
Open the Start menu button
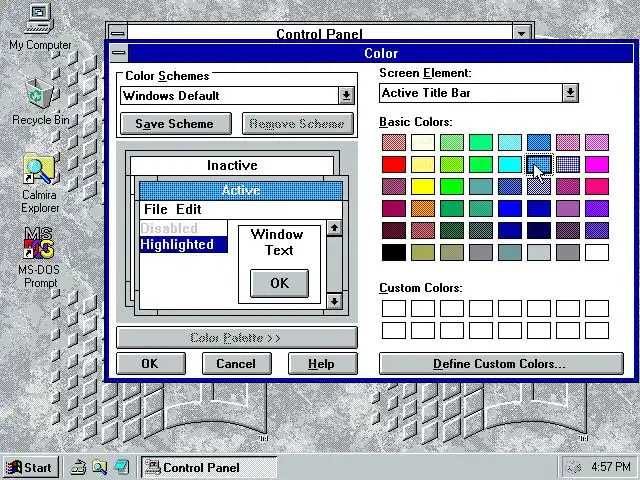point(30,467)
